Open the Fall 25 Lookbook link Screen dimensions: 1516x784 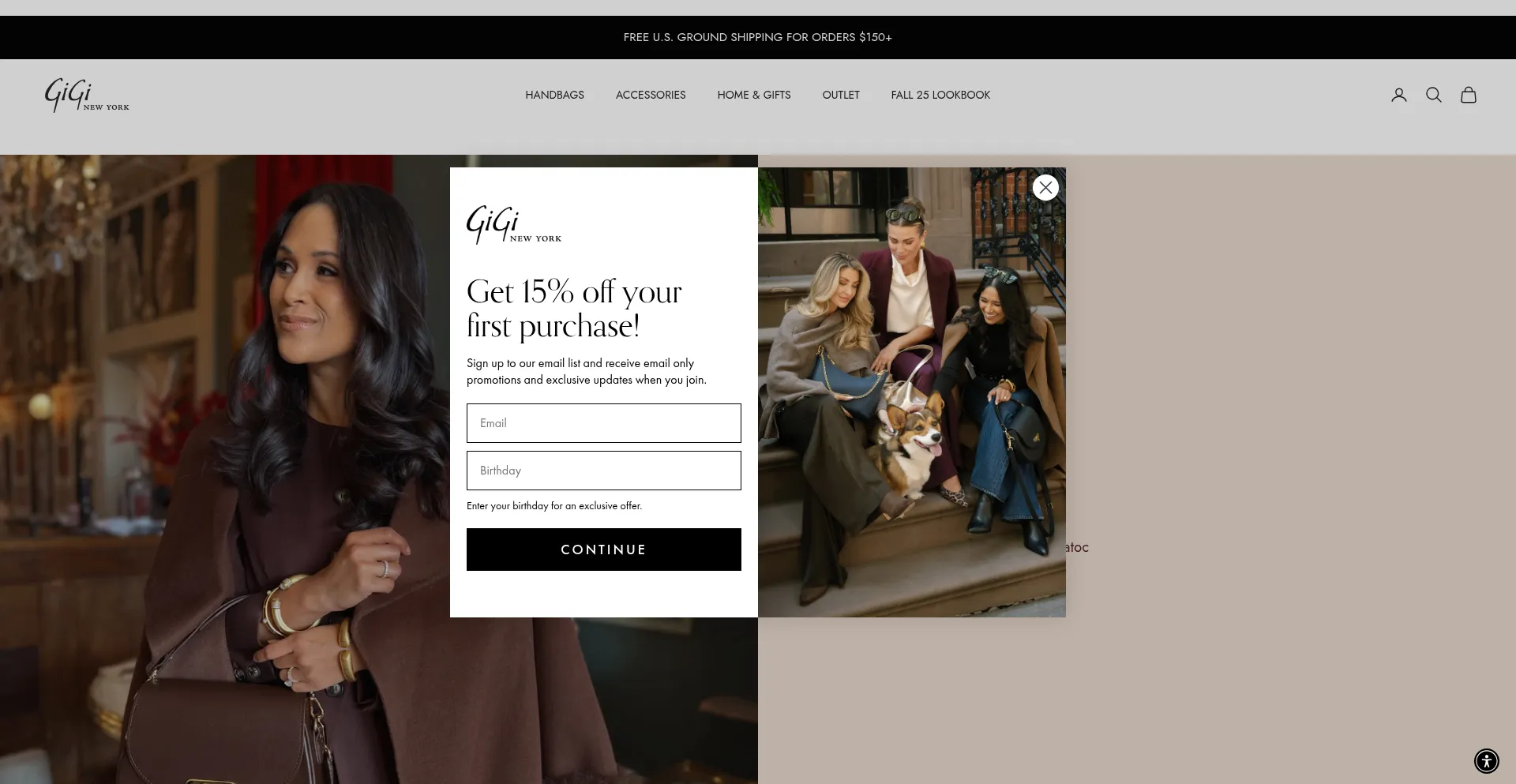click(940, 95)
